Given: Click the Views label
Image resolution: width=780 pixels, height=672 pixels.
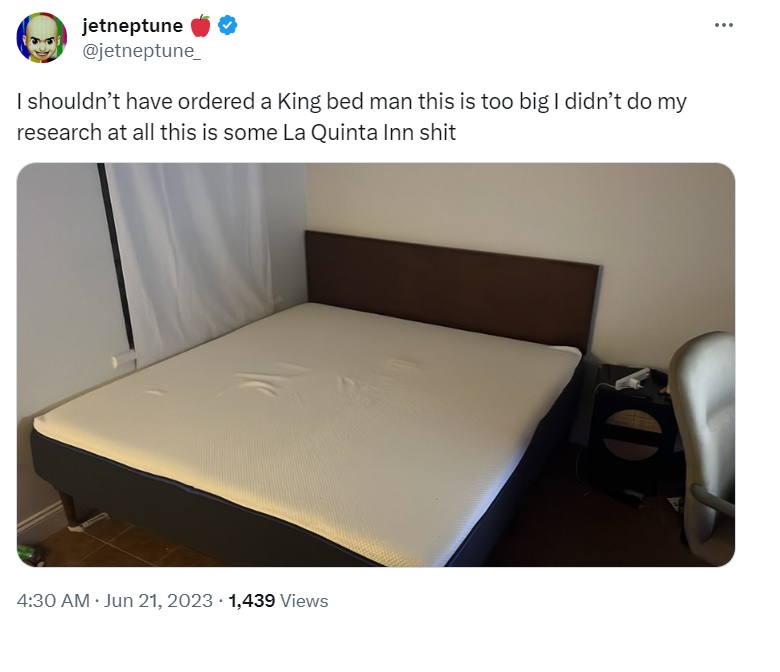Looking at the screenshot, I should tap(304, 600).
